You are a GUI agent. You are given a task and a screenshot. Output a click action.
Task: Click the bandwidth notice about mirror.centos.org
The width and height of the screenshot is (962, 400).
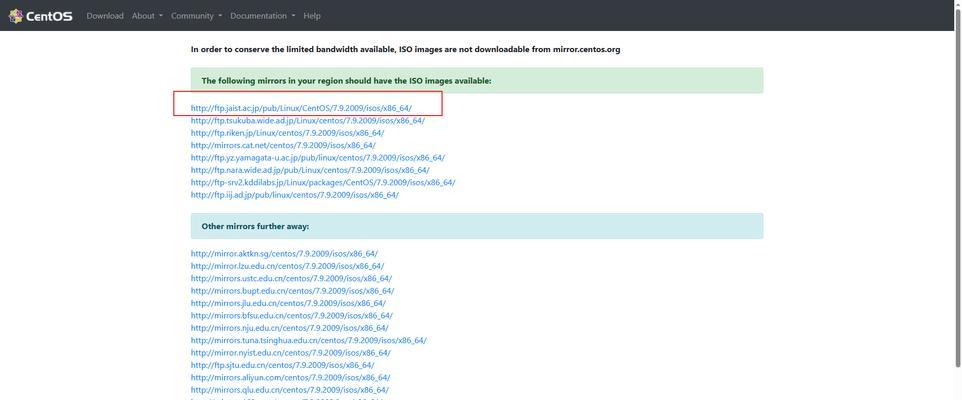click(406, 50)
